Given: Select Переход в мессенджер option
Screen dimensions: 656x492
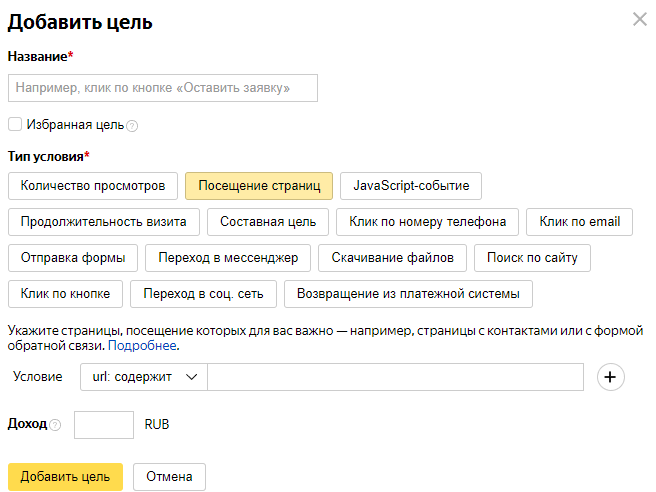Looking at the screenshot, I should pos(228,258).
